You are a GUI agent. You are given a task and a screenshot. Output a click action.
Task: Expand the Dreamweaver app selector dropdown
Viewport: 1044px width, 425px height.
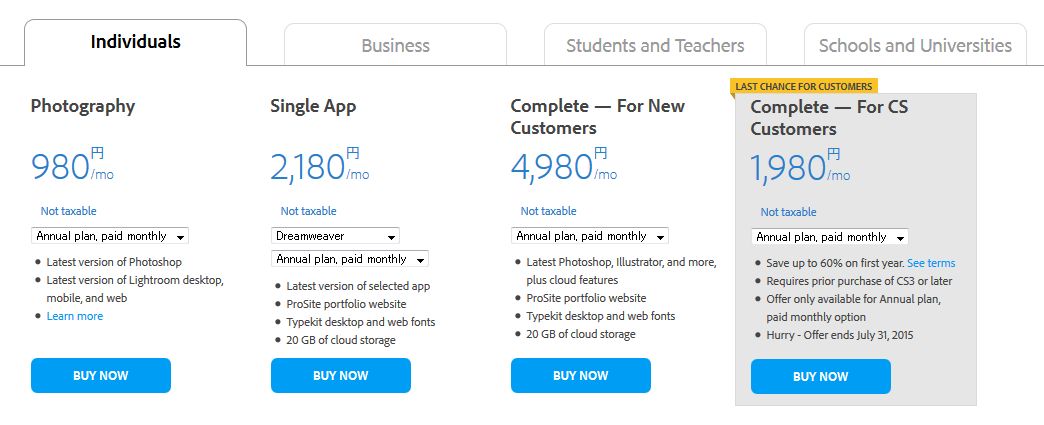coord(335,236)
